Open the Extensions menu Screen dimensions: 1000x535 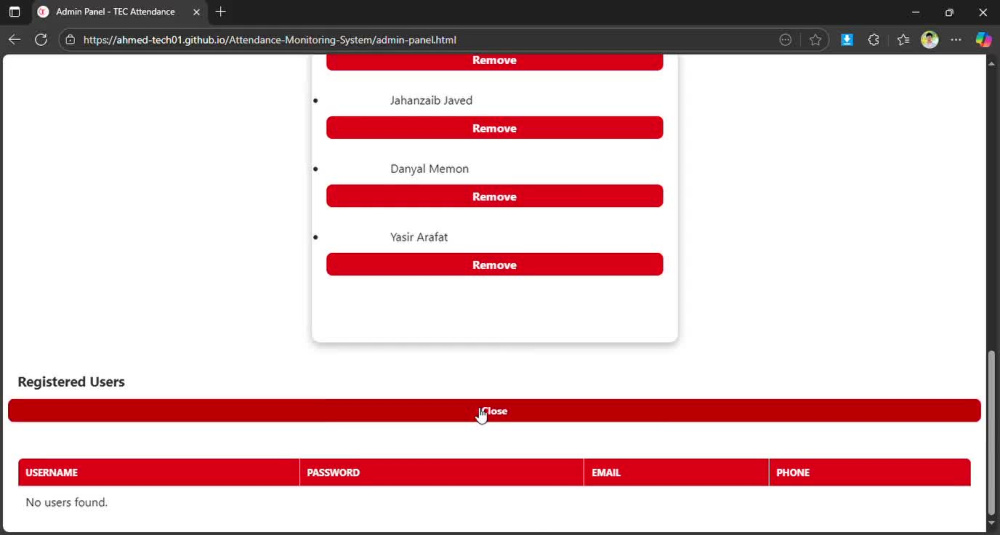[874, 40]
